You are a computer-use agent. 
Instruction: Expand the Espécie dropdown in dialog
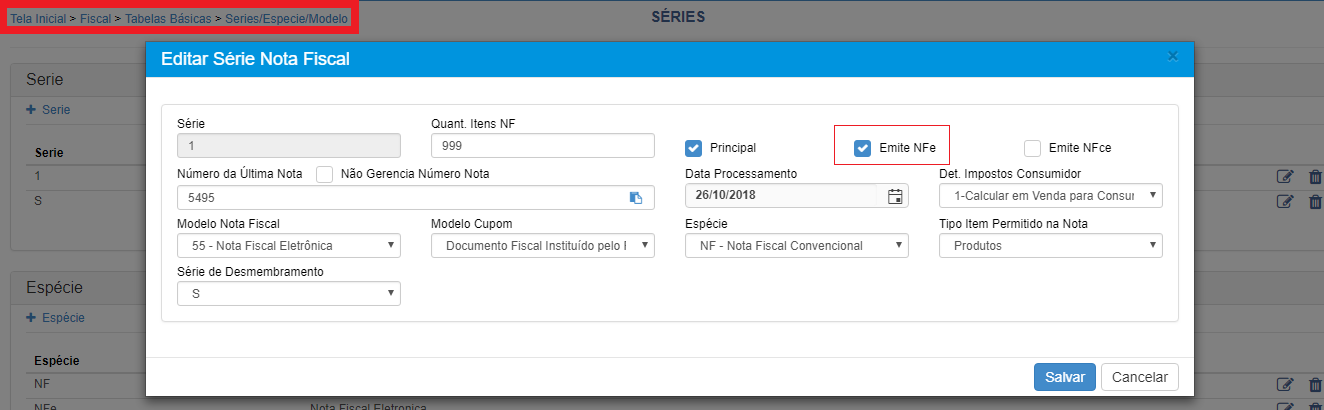click(797, 246)
